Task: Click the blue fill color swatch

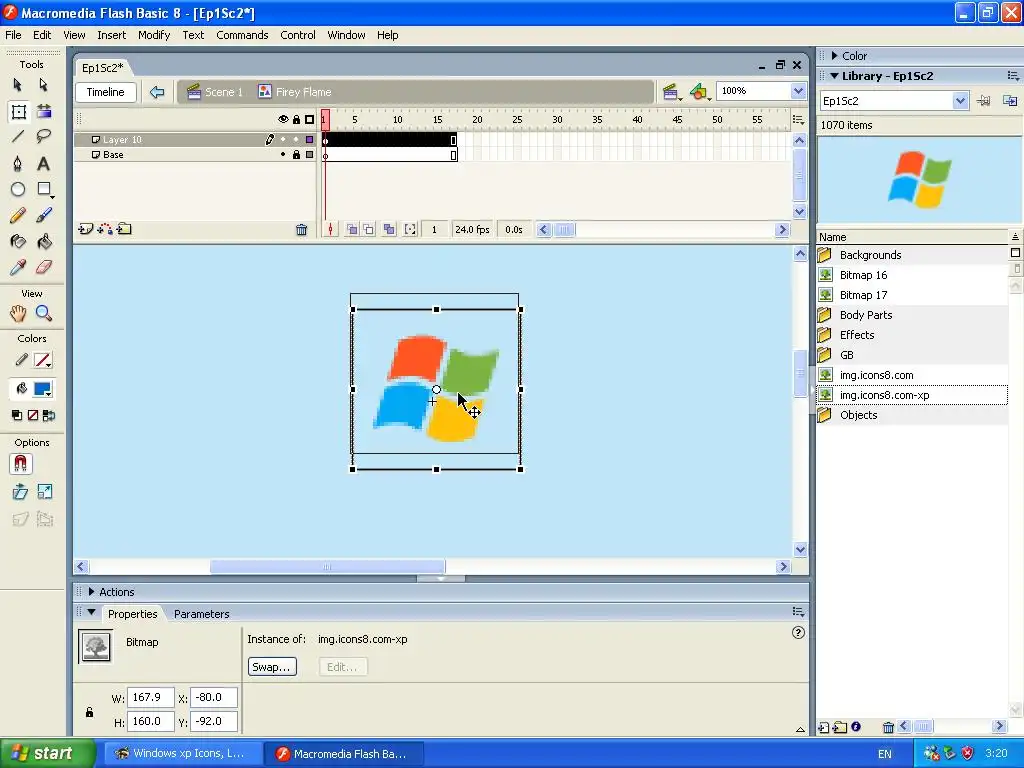Action: pyautogui.click(x=42, y=389)
